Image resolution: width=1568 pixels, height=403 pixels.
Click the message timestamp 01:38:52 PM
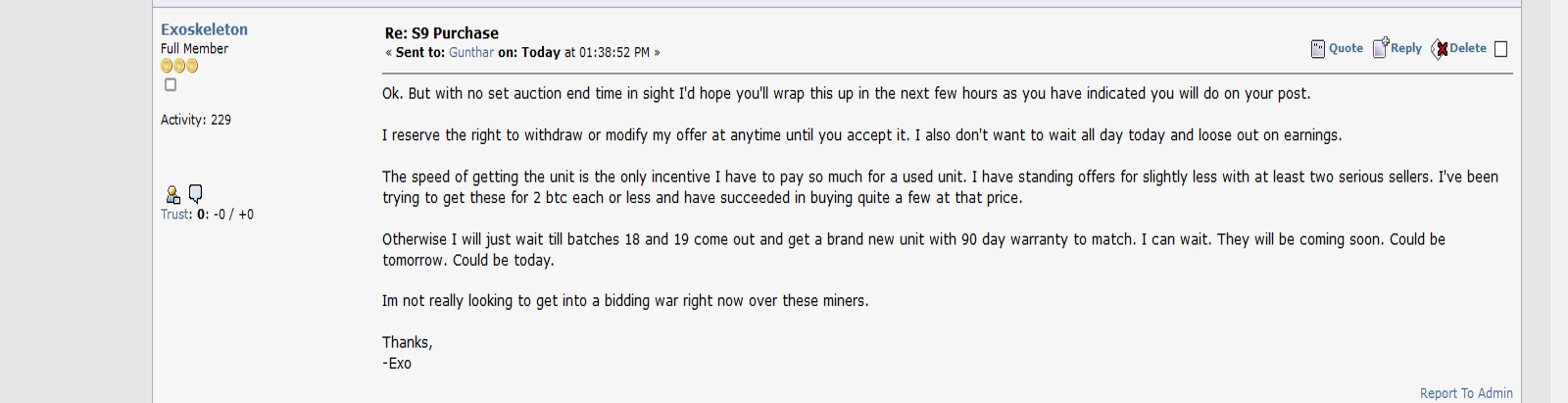pyautogui.click(x=614, y=53)
